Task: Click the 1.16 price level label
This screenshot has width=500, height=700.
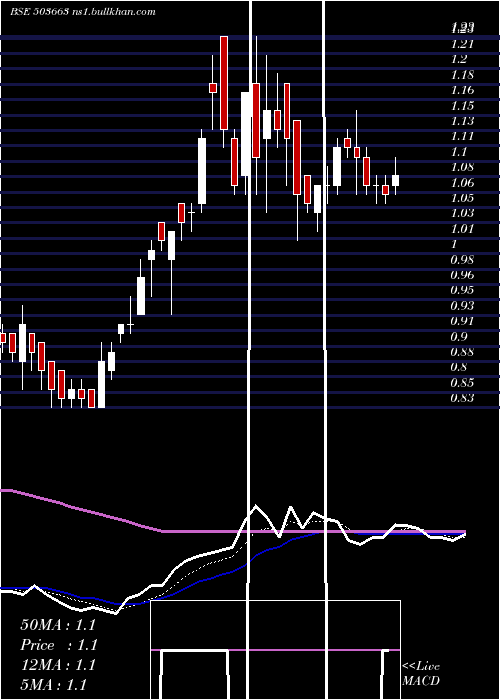Action: click(x=462, y=90)
